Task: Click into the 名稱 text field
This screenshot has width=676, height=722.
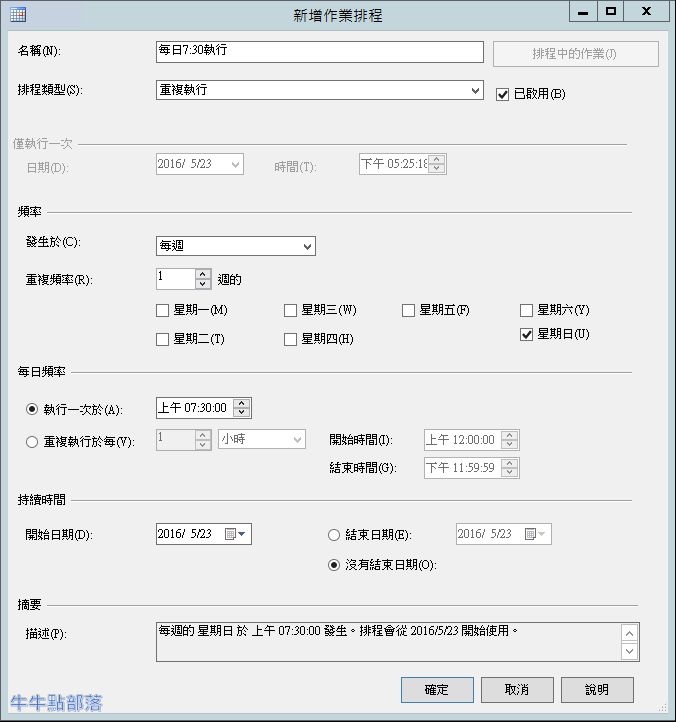Action: pos(320,50)
